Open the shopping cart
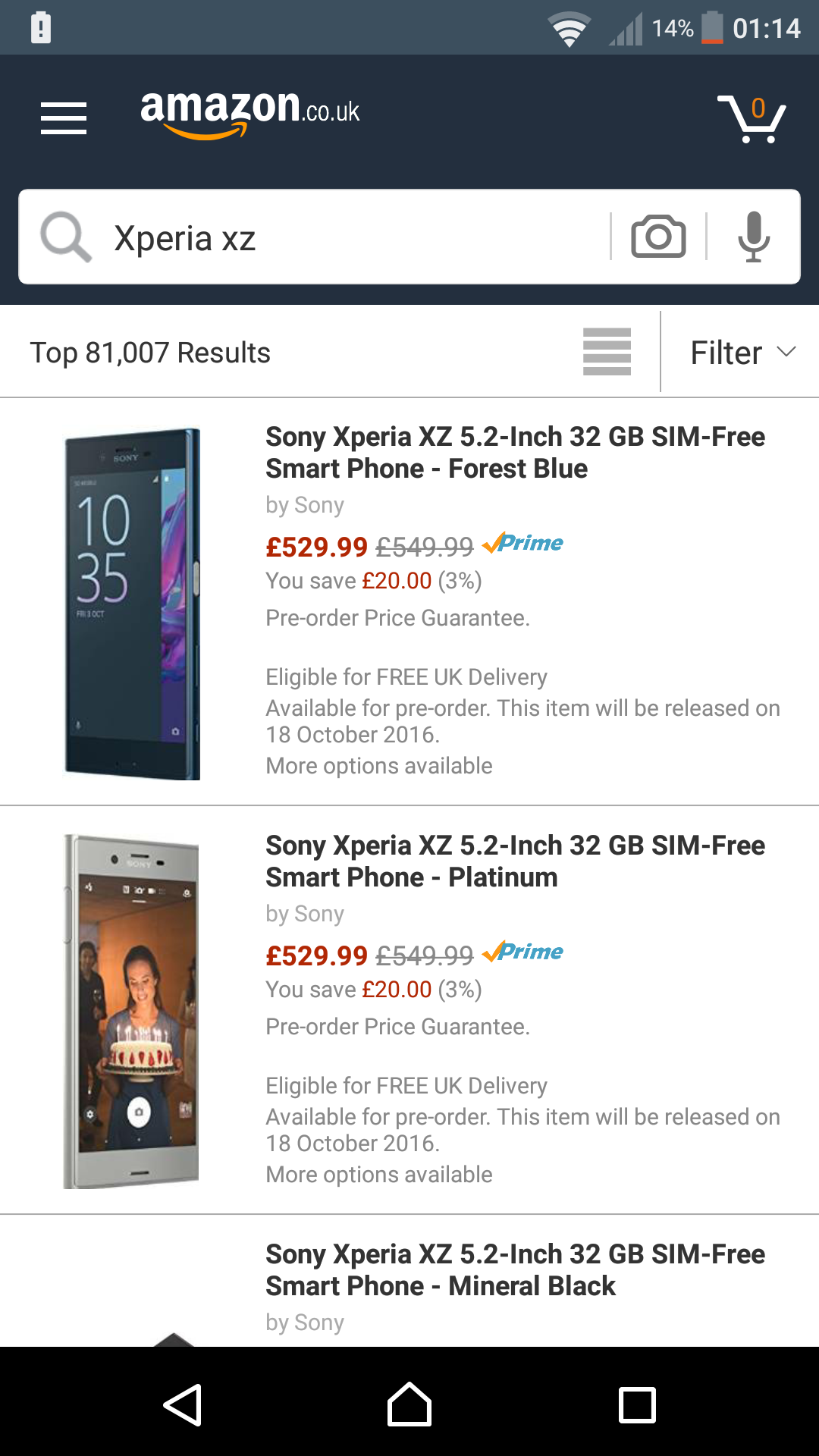Viewport: 819px width, 1456px height. pyautogui.click(x=752, y=119)
